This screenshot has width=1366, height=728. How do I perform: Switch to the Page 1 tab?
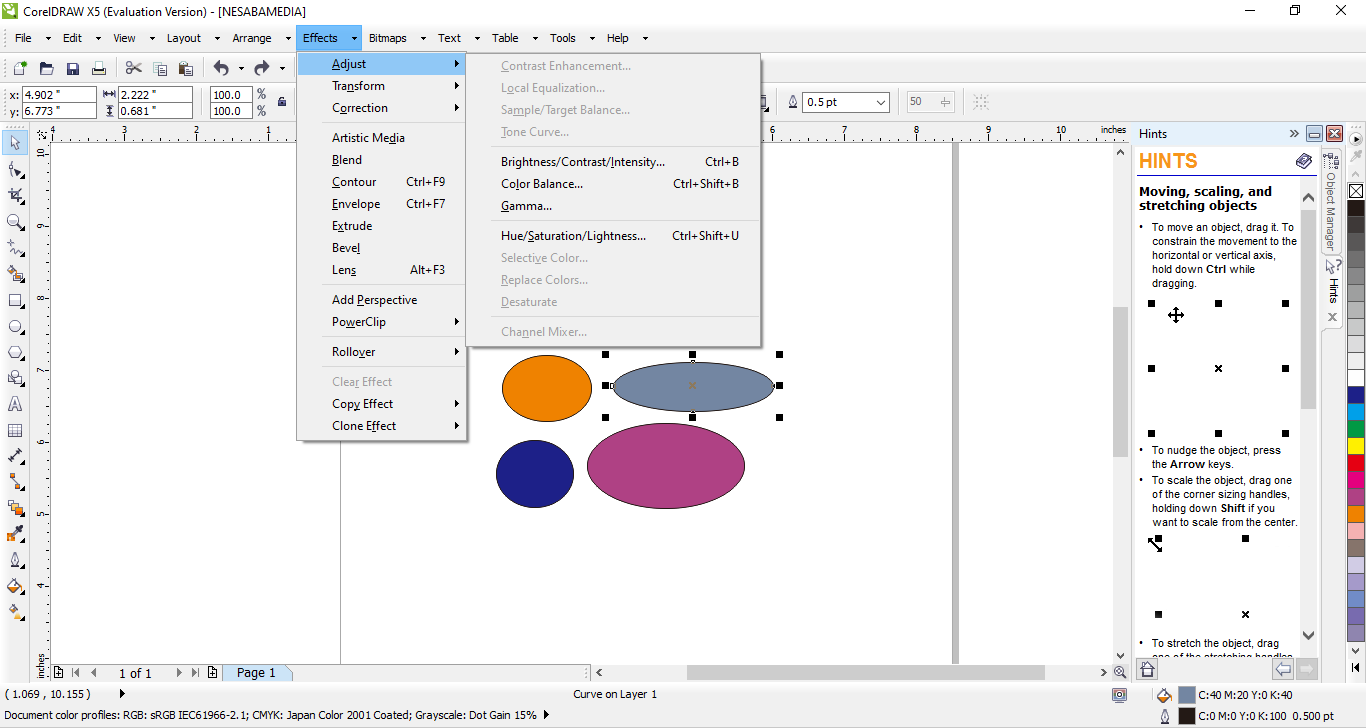tap(256, 673)
